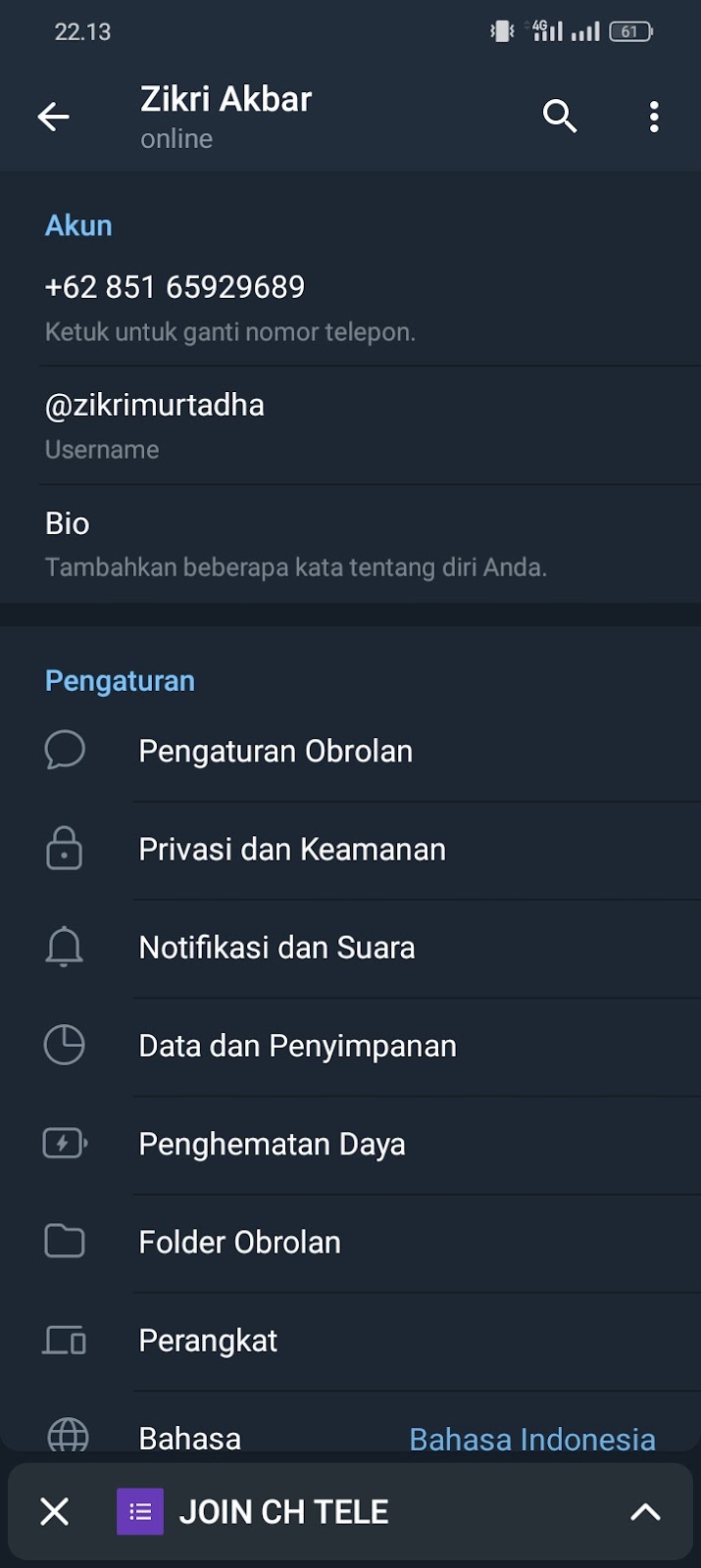The width and height of the screenshot is (701, 1568).
Task: Tap the back arrow icon
Action: [54, 118]
